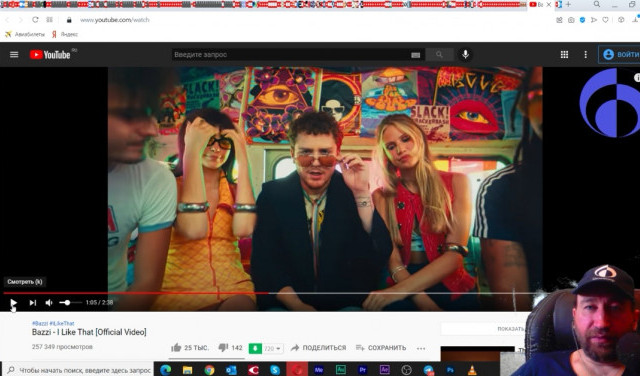
Task: Click the blue shield ad-blocker icon
Action: pos(582,20)
